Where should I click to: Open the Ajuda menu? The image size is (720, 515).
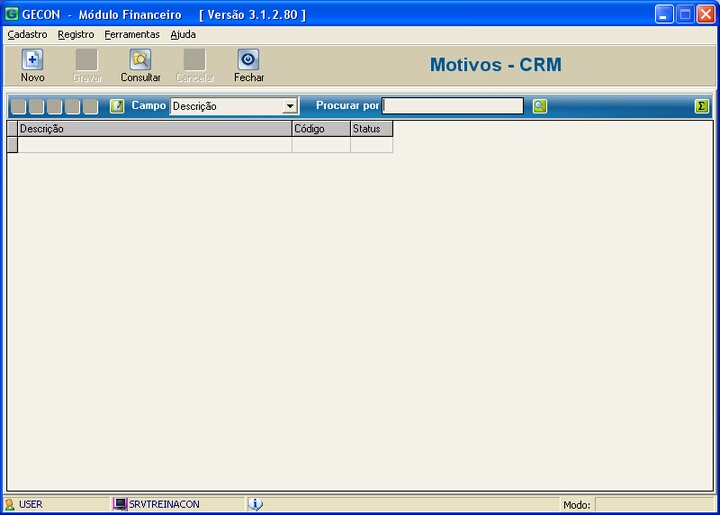click(183, 34)
